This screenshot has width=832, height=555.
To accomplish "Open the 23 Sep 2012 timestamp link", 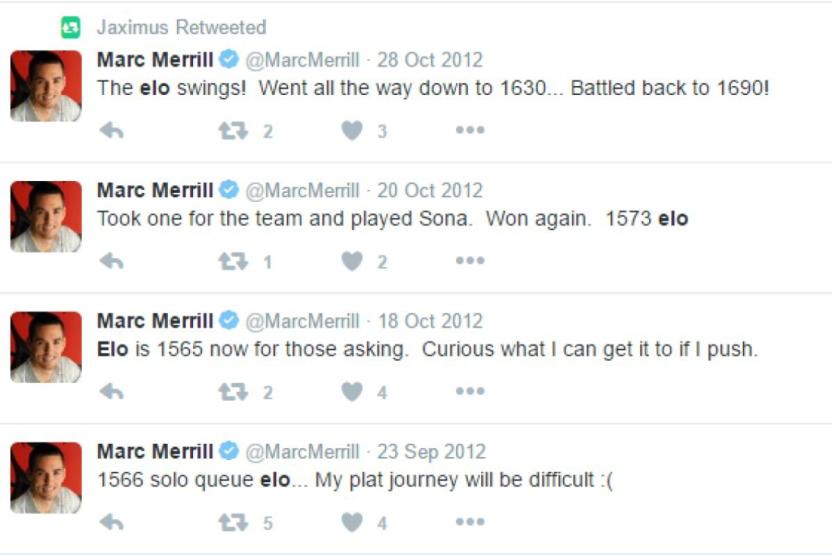I will coord(431,451).
